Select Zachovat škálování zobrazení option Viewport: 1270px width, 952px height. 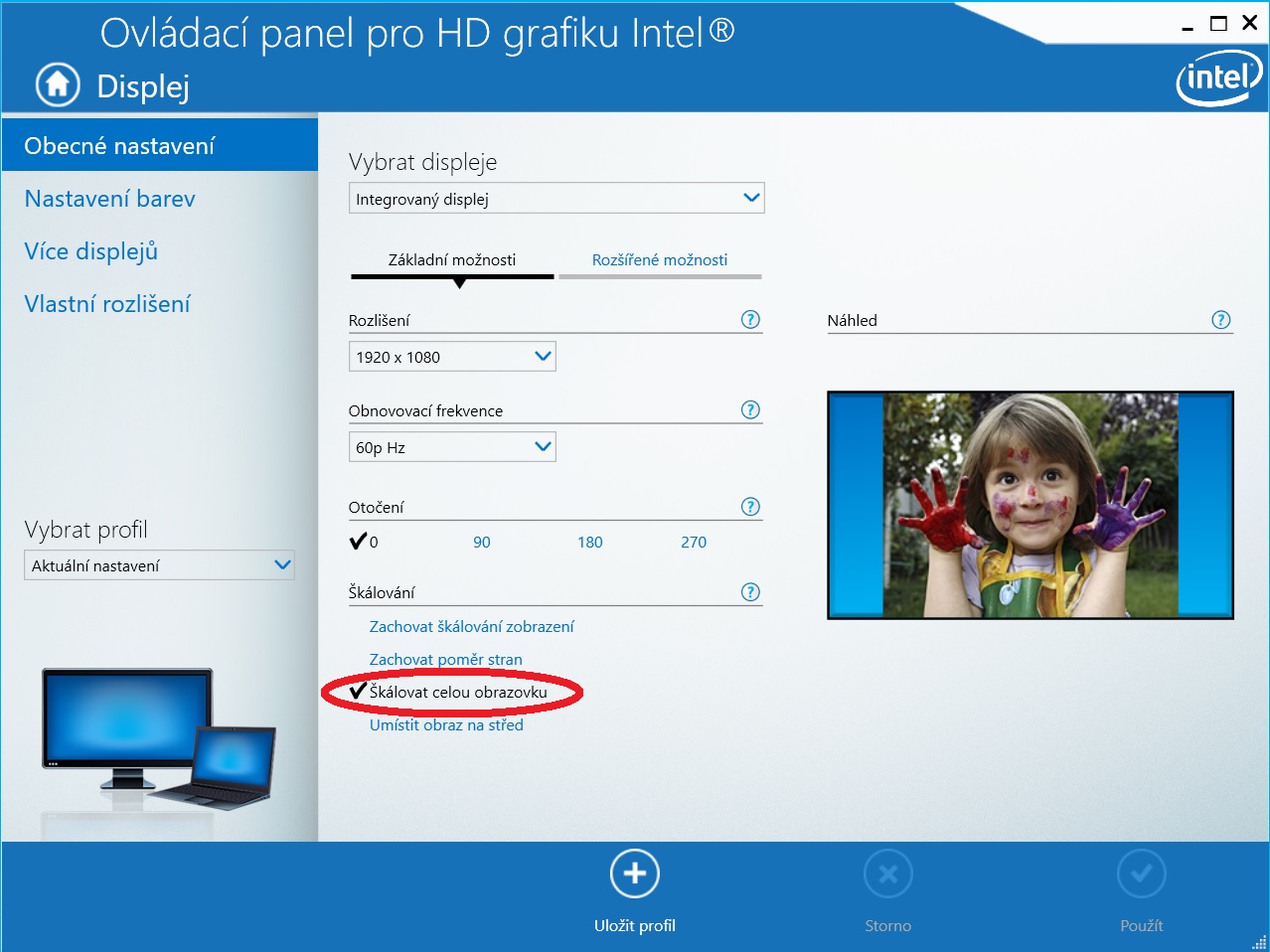(x=472, y=627)
